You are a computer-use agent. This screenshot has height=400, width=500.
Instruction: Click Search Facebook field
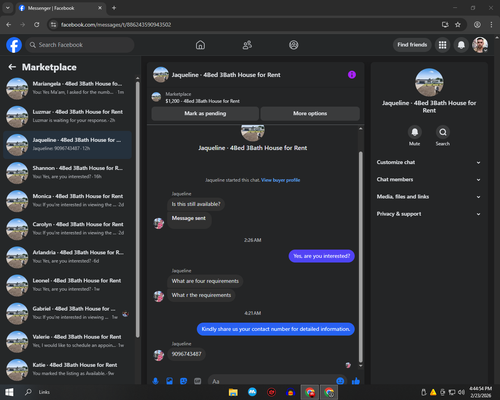(80, 45)
